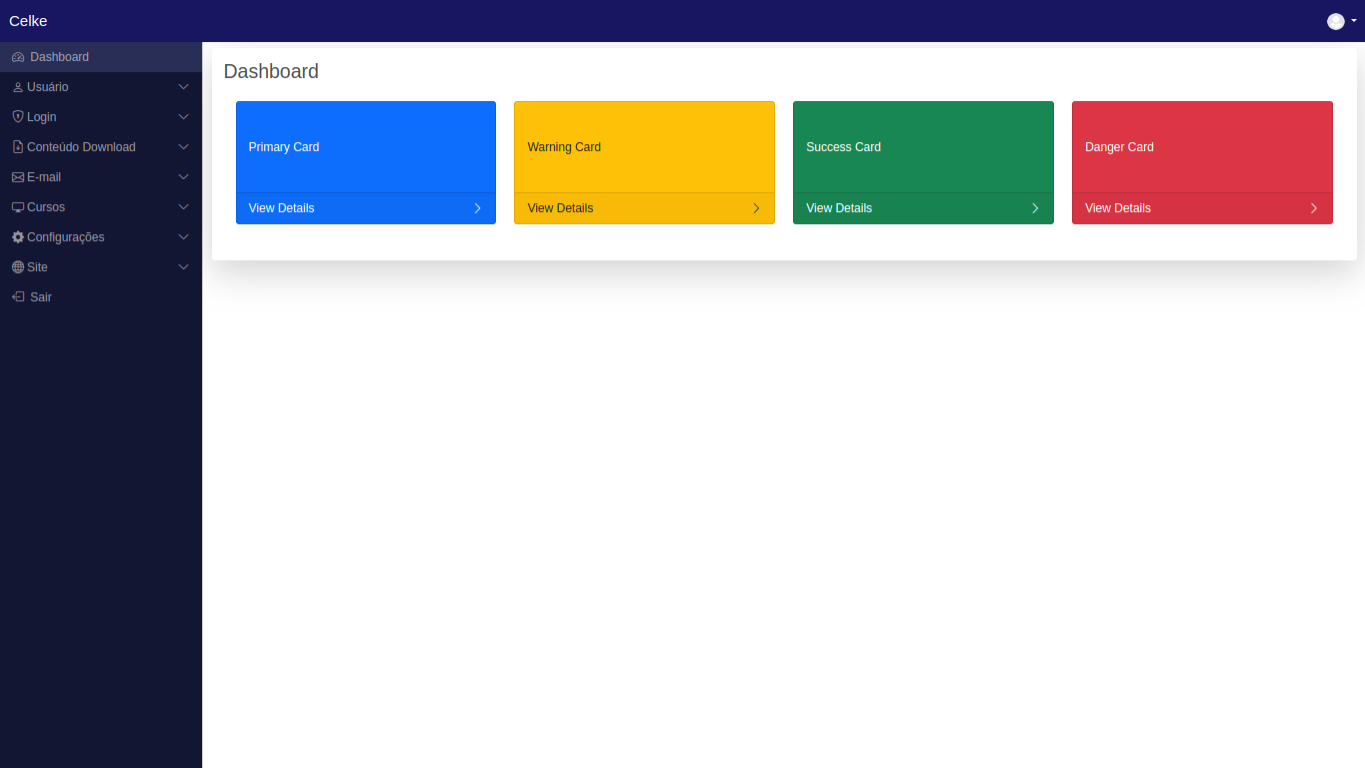Click the Cursos monitor icon
This screenshot has width=1365, height=768.
[18, 207]
